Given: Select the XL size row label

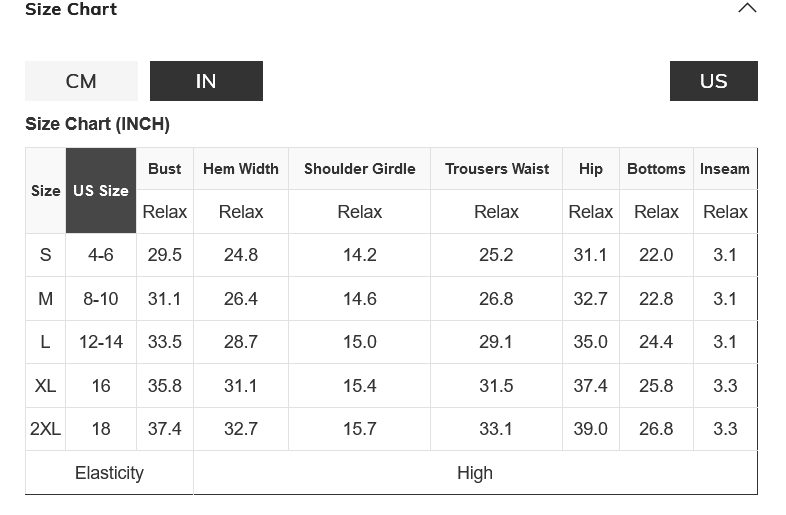Looking at the screenshot, I should [x=45, y=386].
